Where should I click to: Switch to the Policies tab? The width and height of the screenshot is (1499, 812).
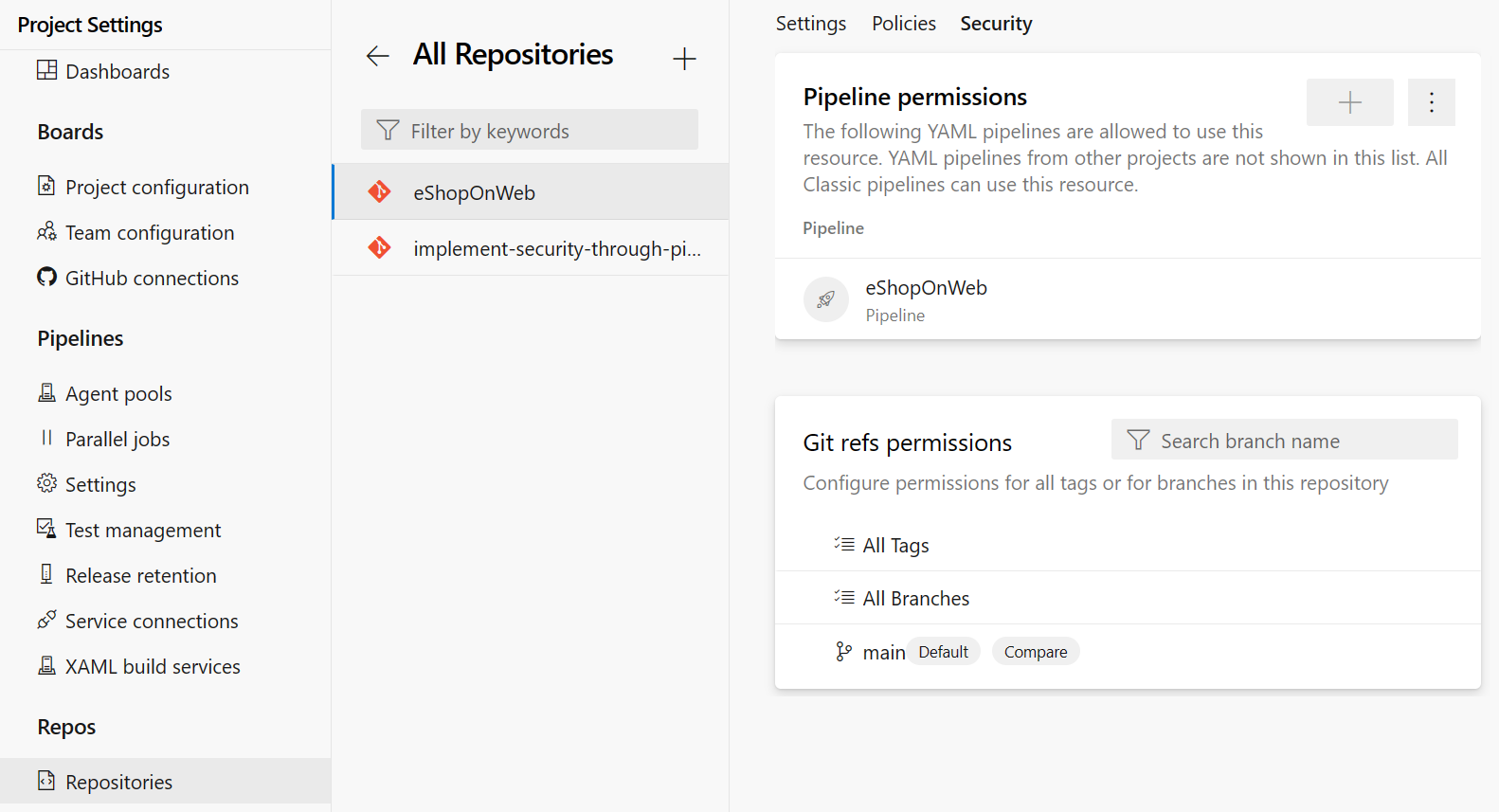point(903,23)
